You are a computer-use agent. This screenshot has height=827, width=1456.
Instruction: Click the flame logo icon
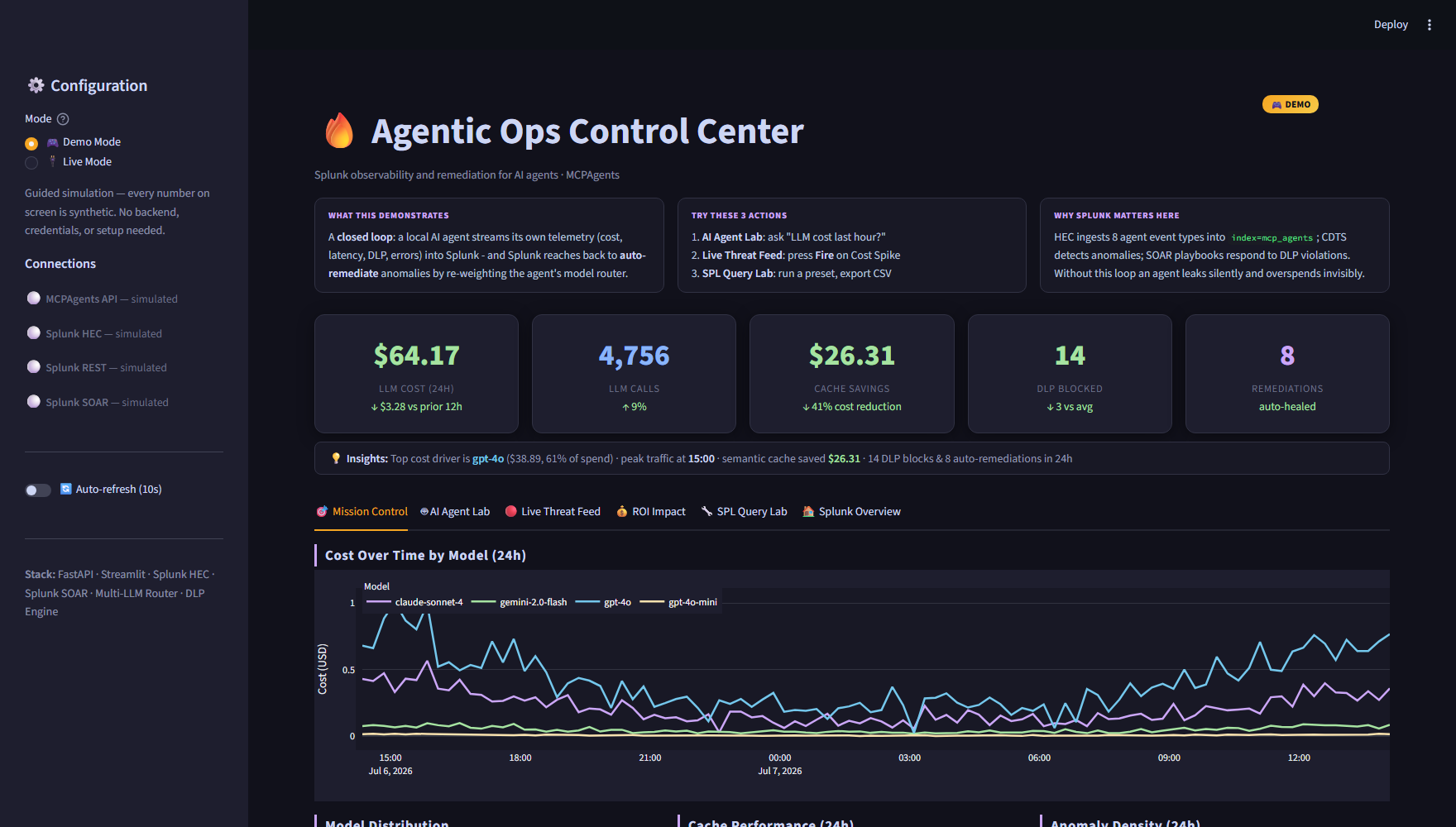[339, 131]
